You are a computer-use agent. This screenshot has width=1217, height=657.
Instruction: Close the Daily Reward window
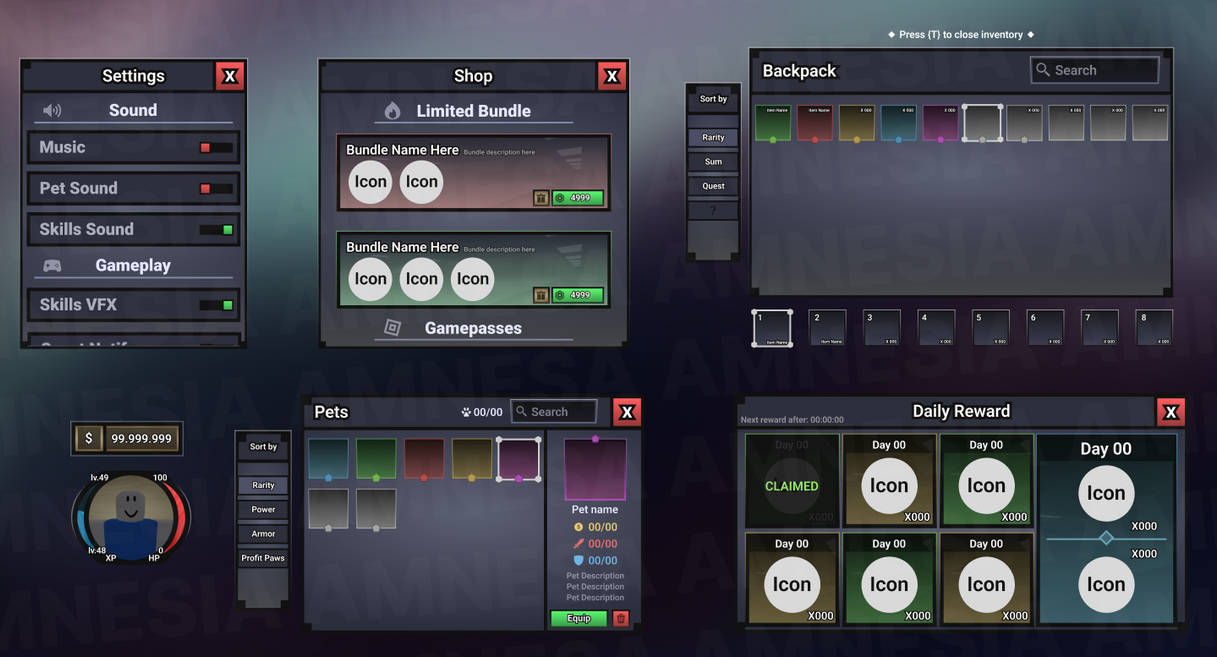pyautogui.click(x=1171, y=411)
